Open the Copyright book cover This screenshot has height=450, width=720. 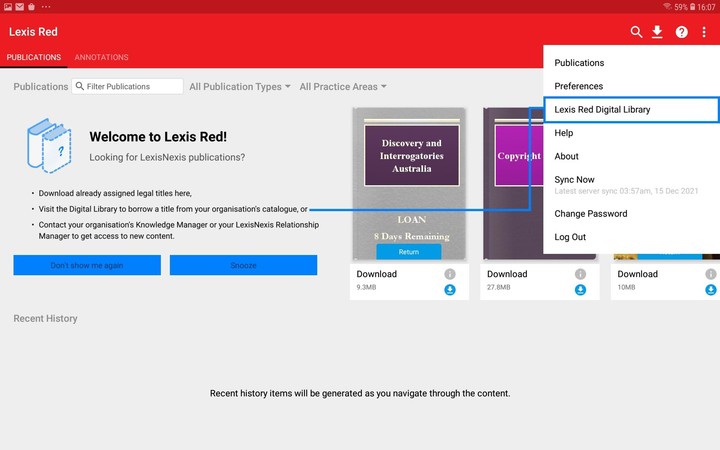512,184
